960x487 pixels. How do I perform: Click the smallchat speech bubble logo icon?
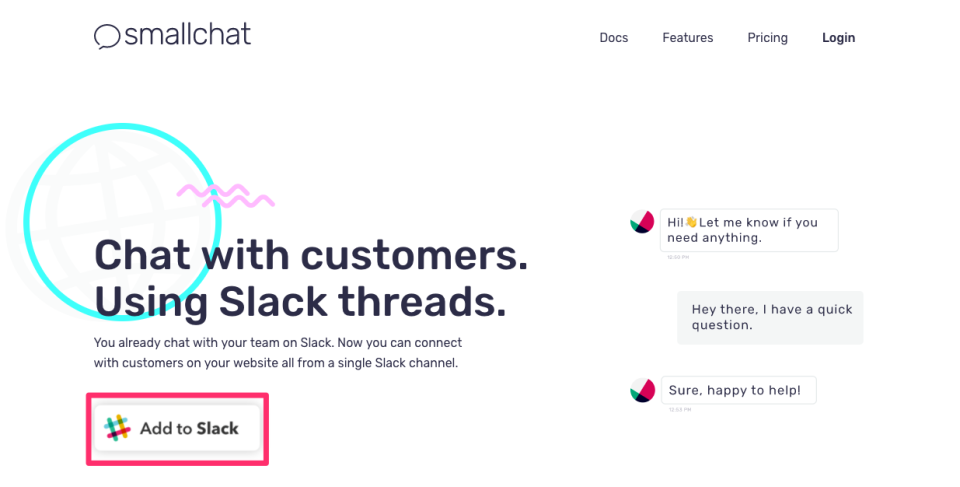pos(107,36)
